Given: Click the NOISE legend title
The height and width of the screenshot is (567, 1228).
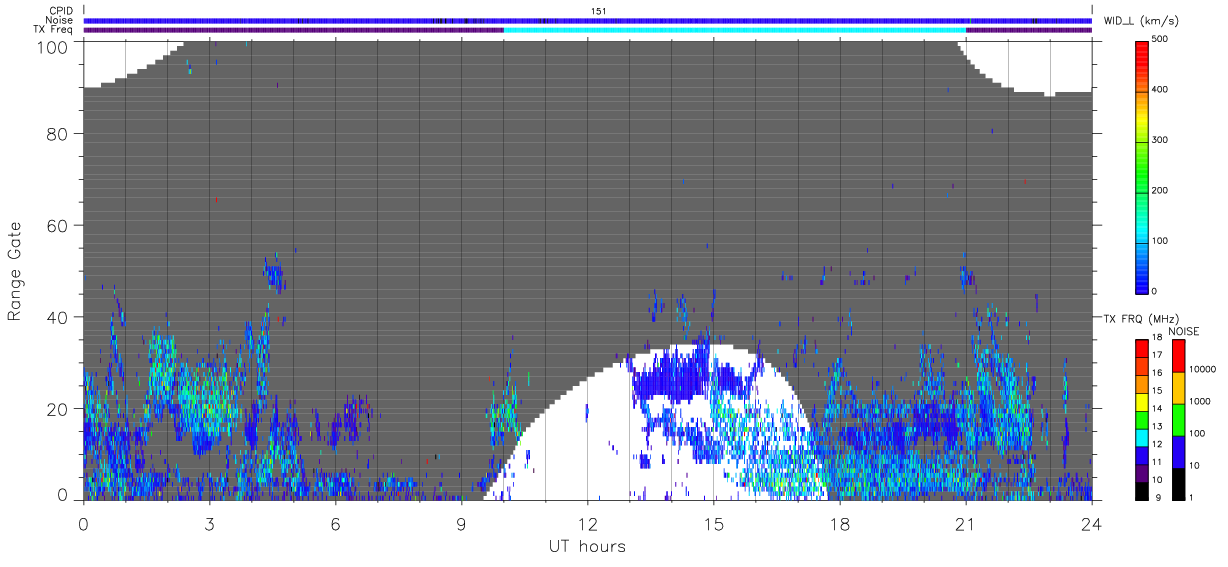Looking at the screenshot, I should 1184,331.
